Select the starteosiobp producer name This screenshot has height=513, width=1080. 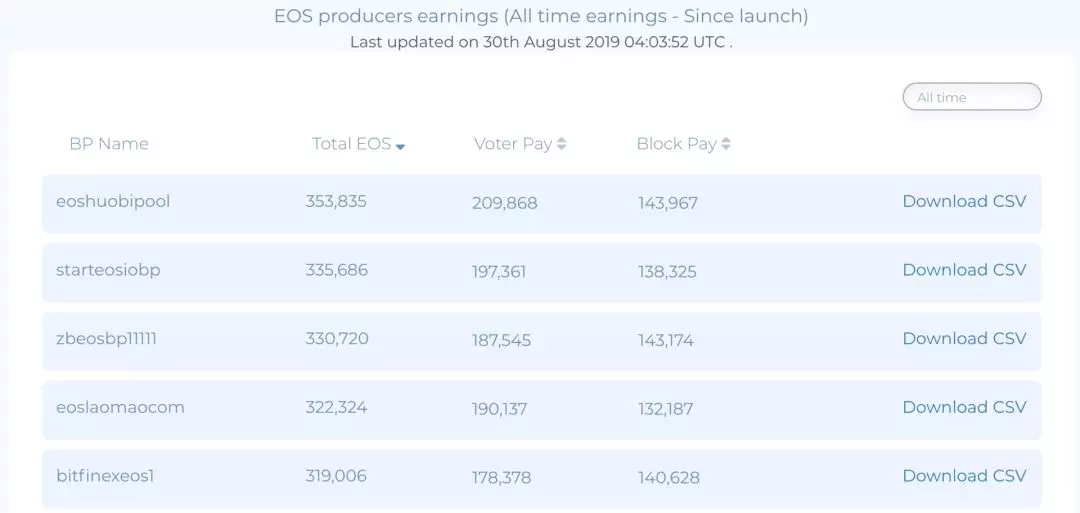click(108, 270)
